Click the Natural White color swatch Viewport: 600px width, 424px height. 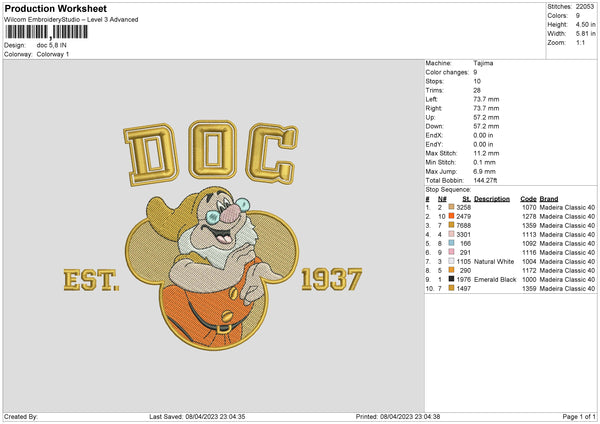[x=451, y=261]
